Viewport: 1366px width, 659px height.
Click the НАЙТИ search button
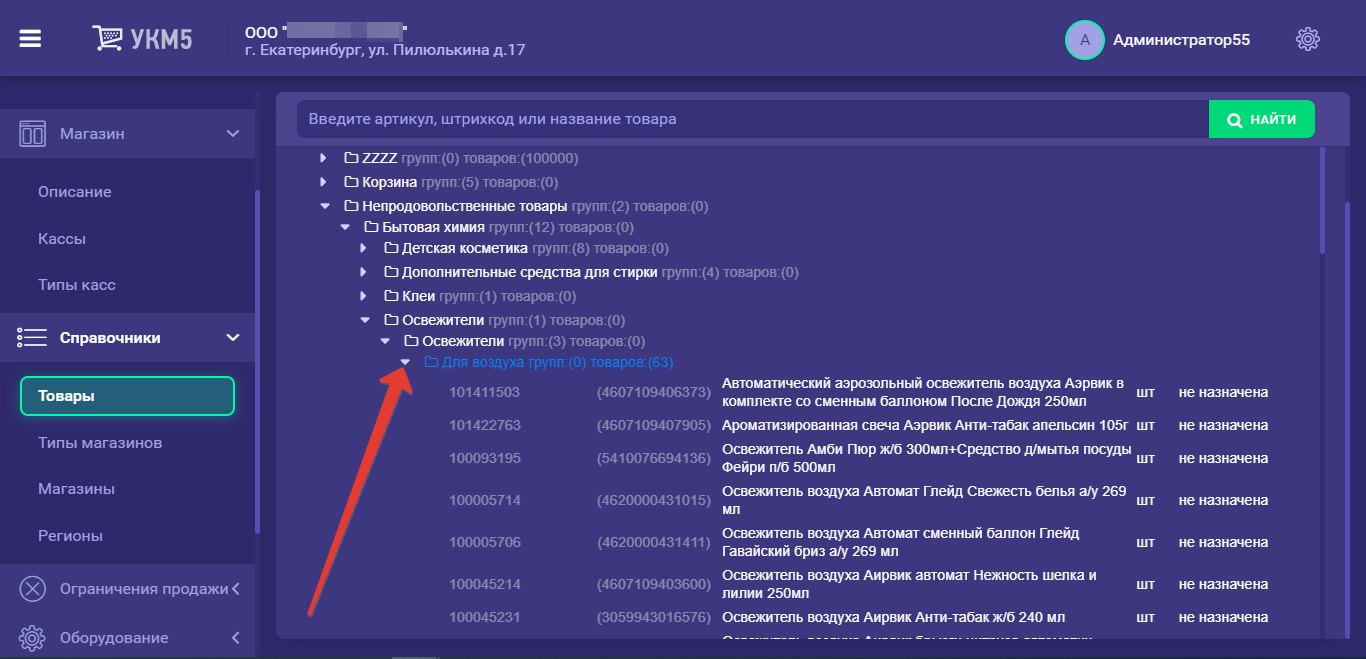[x=1262, y=120]
